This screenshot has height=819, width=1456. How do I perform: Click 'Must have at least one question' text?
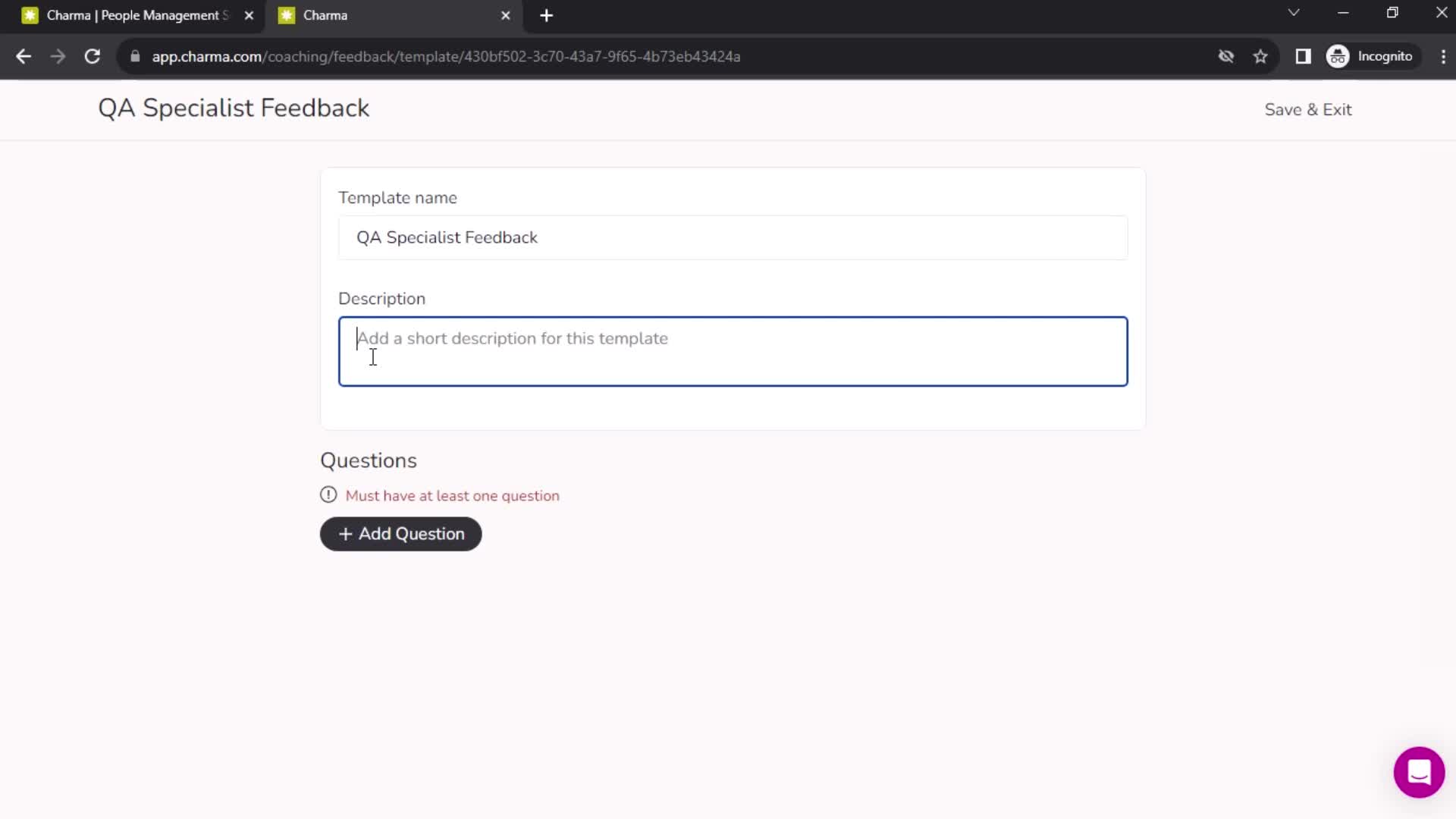click(x=452, y=496)
